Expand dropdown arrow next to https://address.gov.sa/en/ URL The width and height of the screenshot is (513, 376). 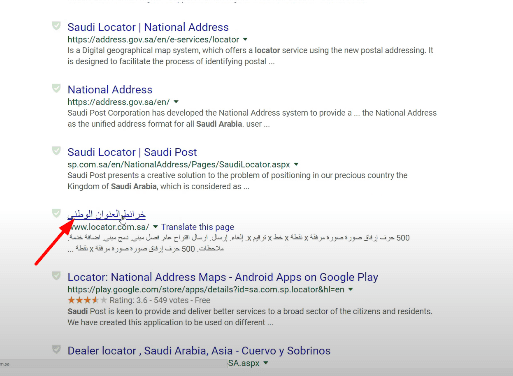coord(176,102)
